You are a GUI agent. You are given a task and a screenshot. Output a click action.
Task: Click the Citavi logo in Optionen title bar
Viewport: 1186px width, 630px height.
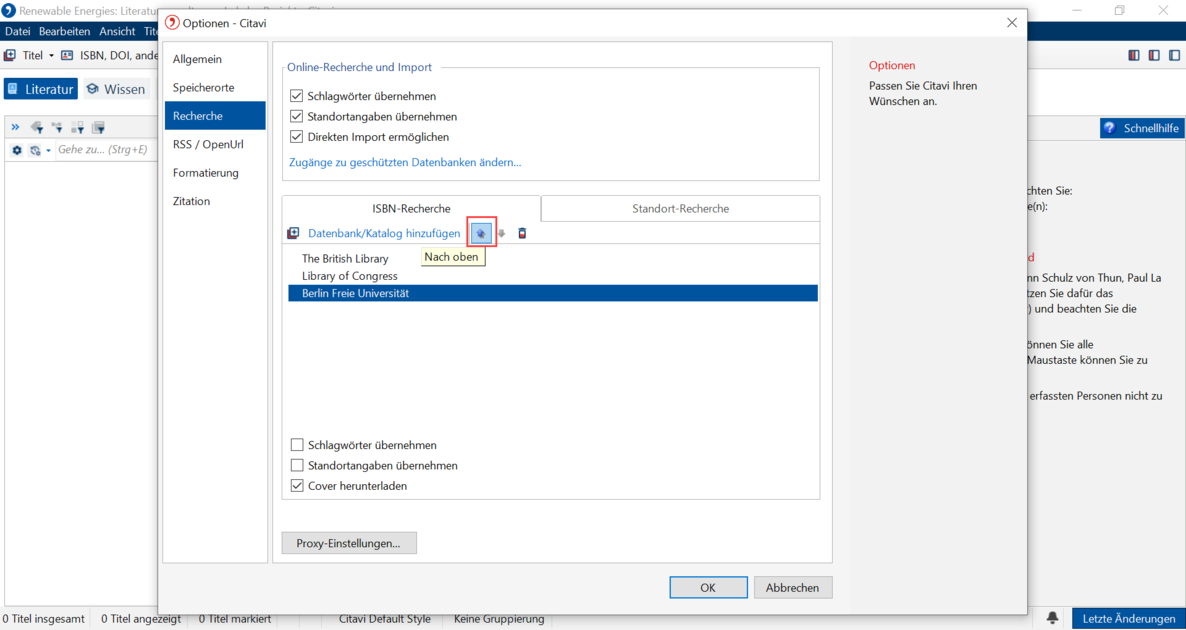click(x=172, y=23)
